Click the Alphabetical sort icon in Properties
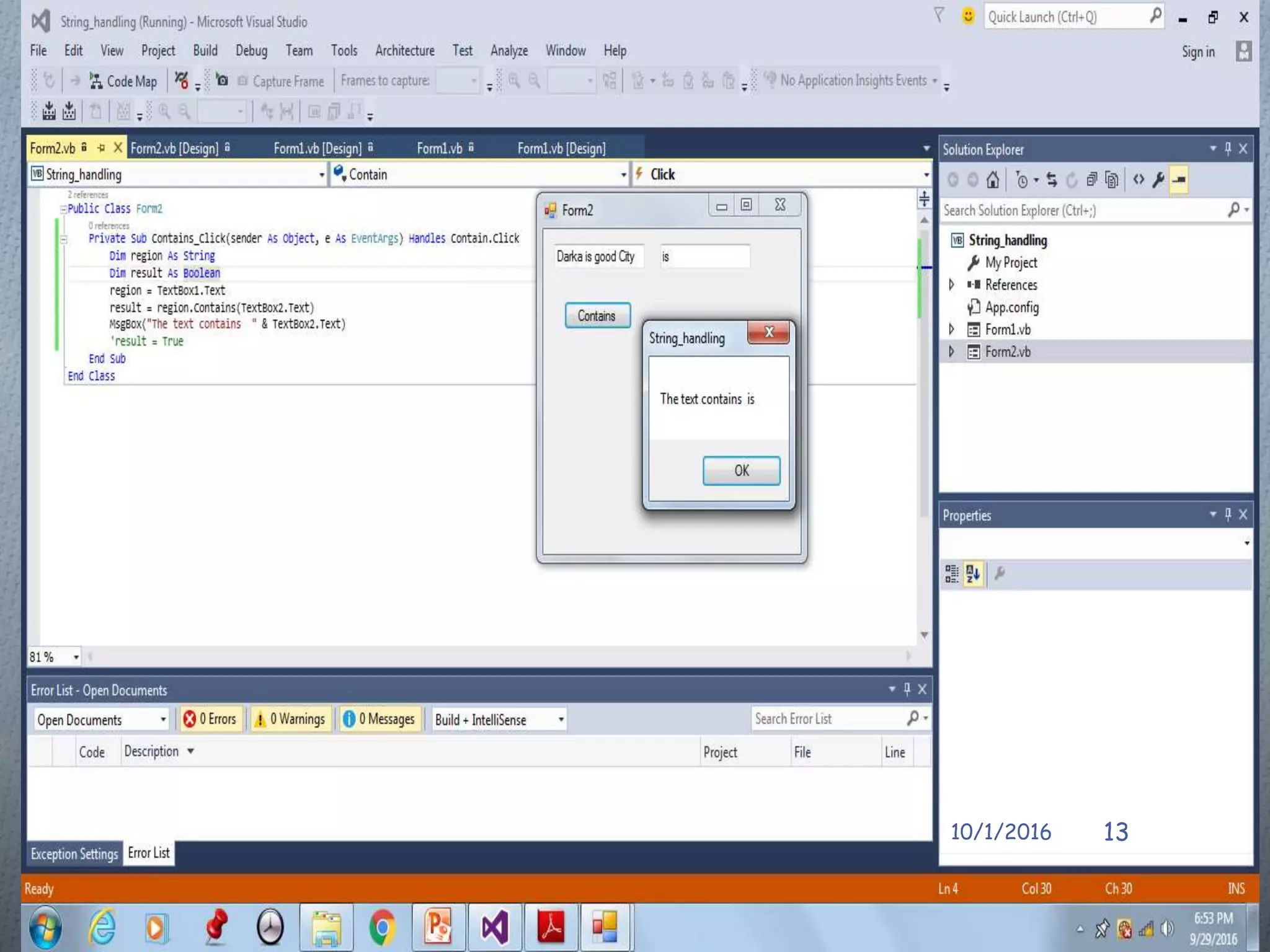 (973, 574)
